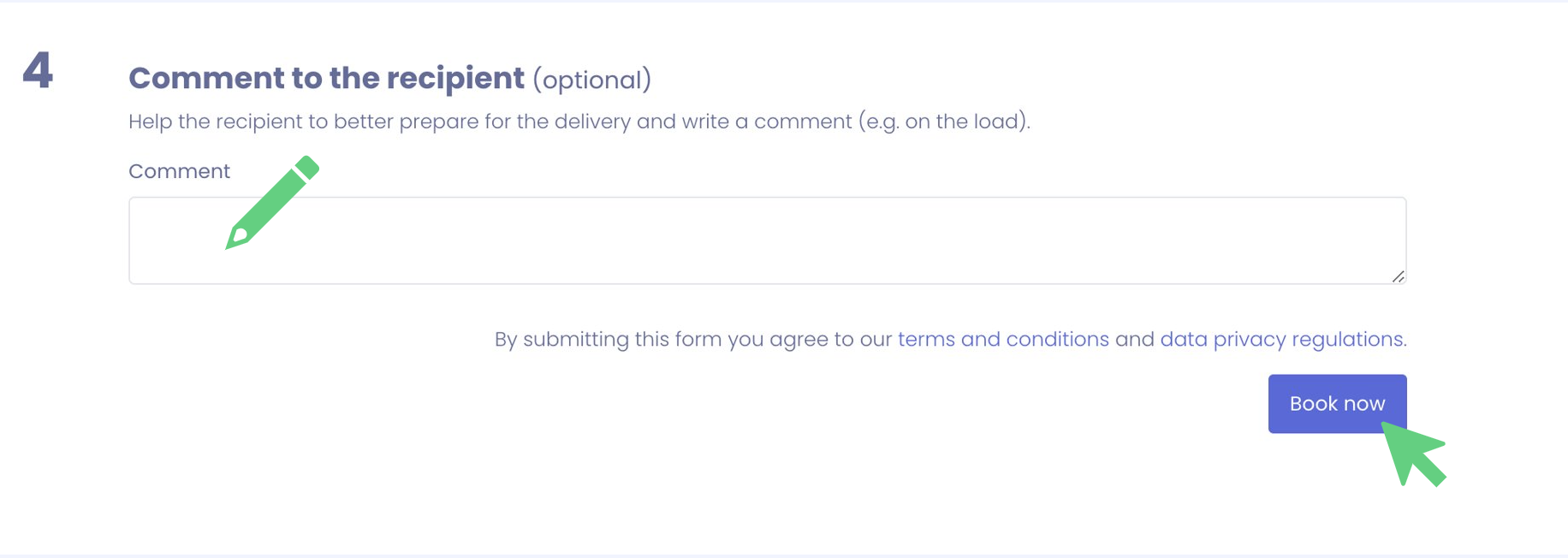Click the "Comment to the recipient" heading

[326, 78]
